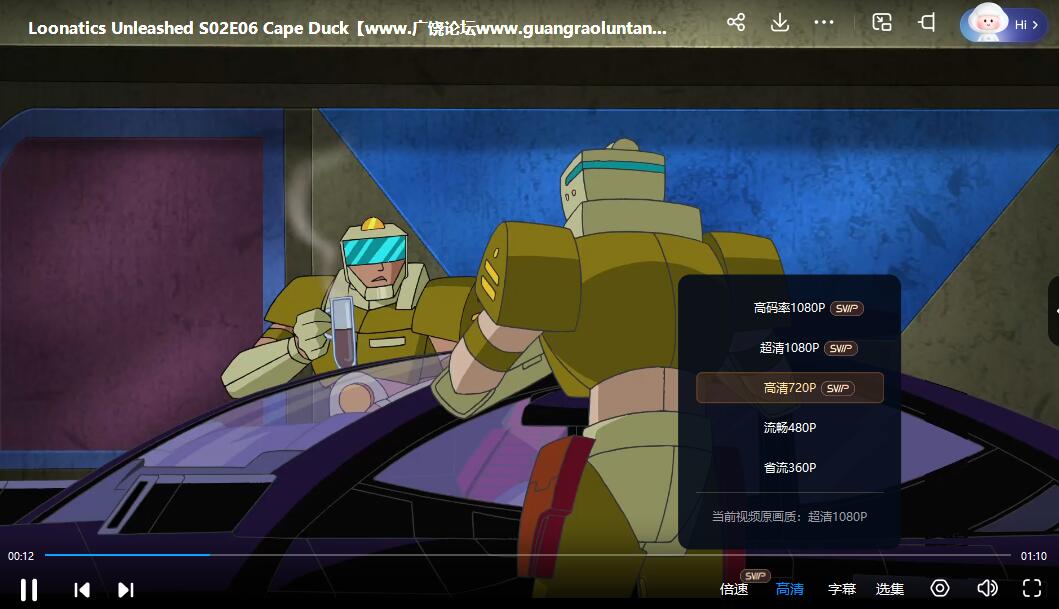Viewport: 1059px width, 609px height.
Task: Select 高码率1080P quality option
Action: point(790,308)
